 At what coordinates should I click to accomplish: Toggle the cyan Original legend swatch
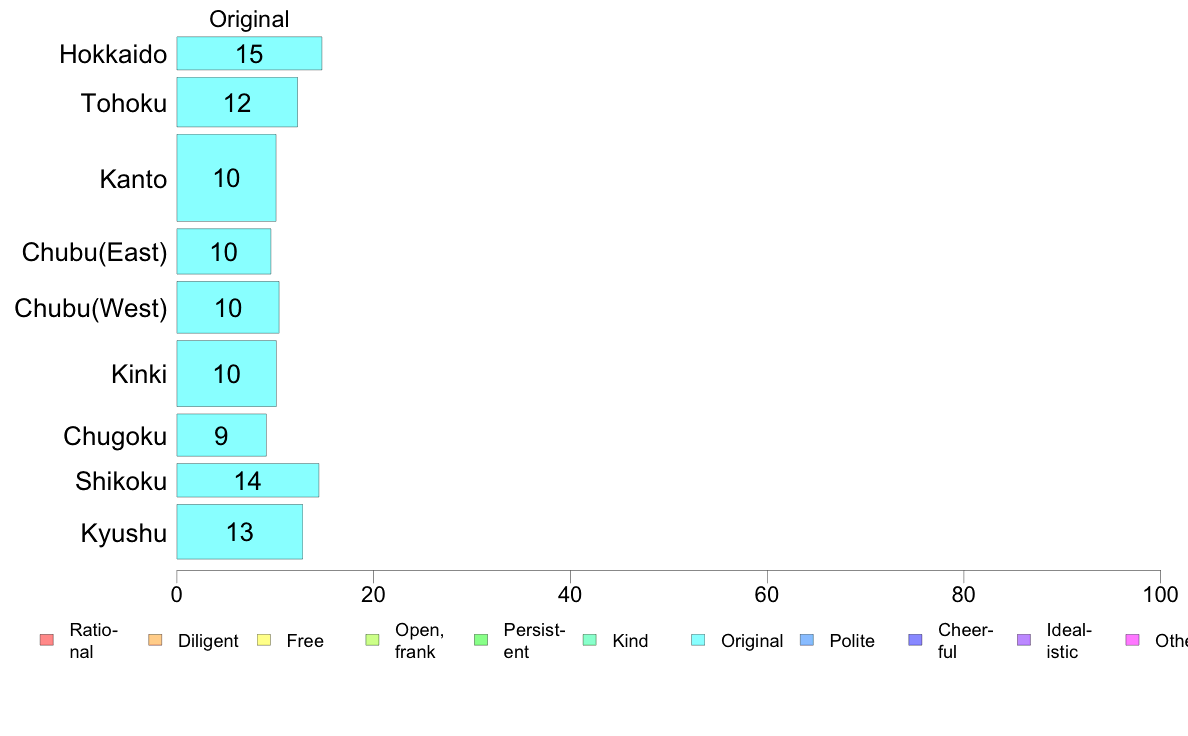pos(698,640)
